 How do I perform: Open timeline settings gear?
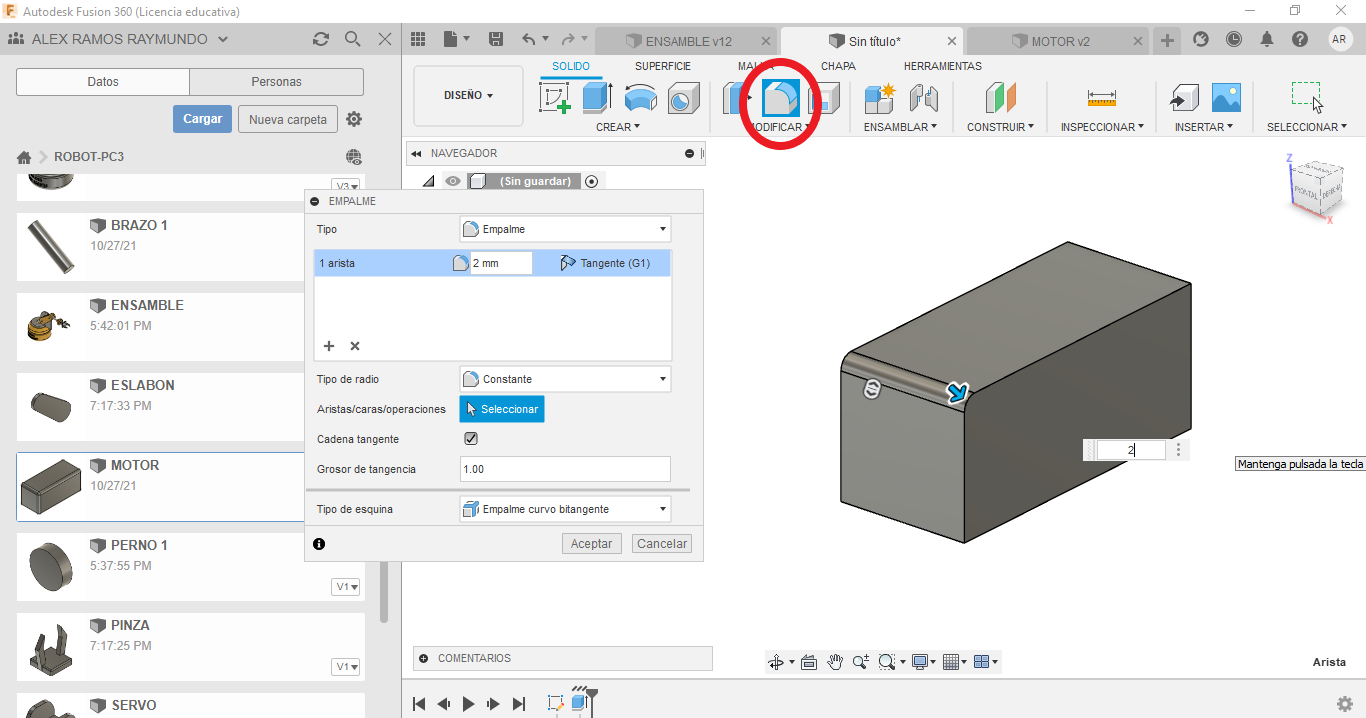click(1345, 704)
